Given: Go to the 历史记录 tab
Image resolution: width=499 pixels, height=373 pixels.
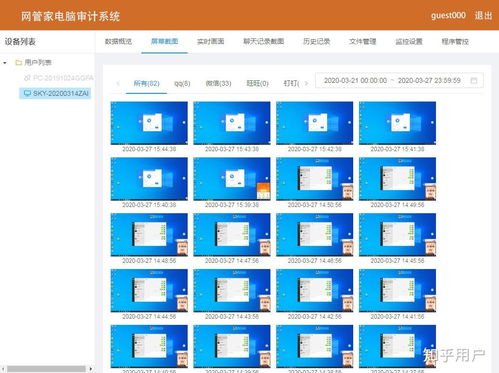Looking at the screenshot, I should click(316, 42).
